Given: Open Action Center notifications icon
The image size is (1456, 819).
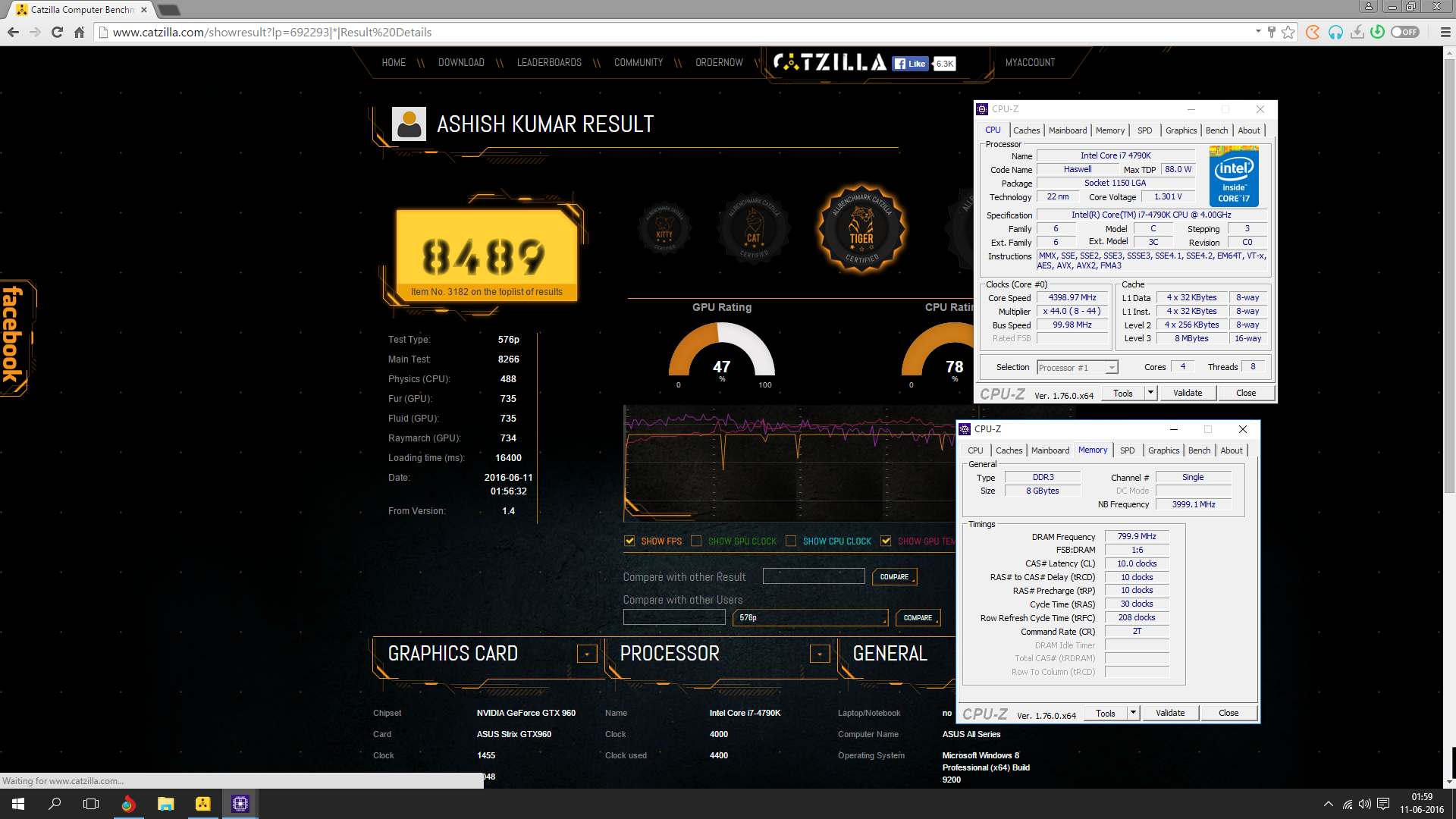Looking at the screenshot, I should pos(1383,804).
